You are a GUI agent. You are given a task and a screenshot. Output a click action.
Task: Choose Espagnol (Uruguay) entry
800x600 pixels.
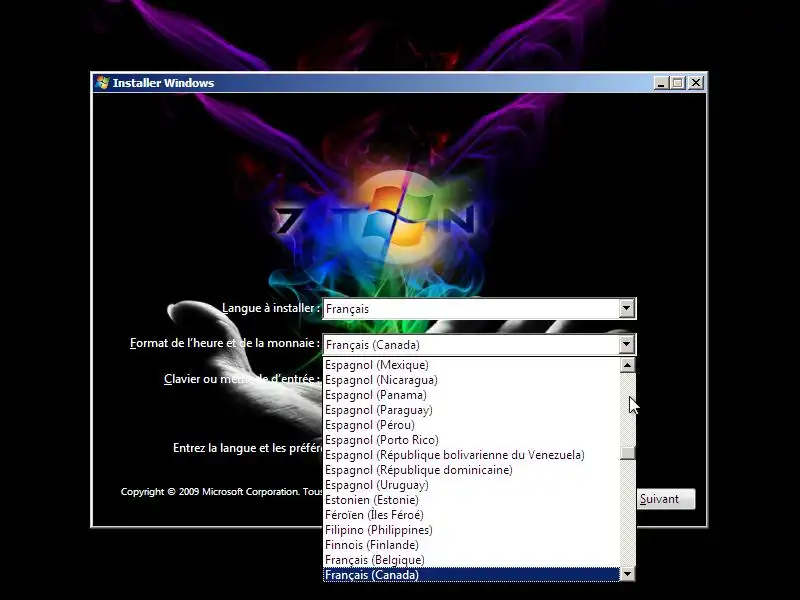click(x=471, y=485)
